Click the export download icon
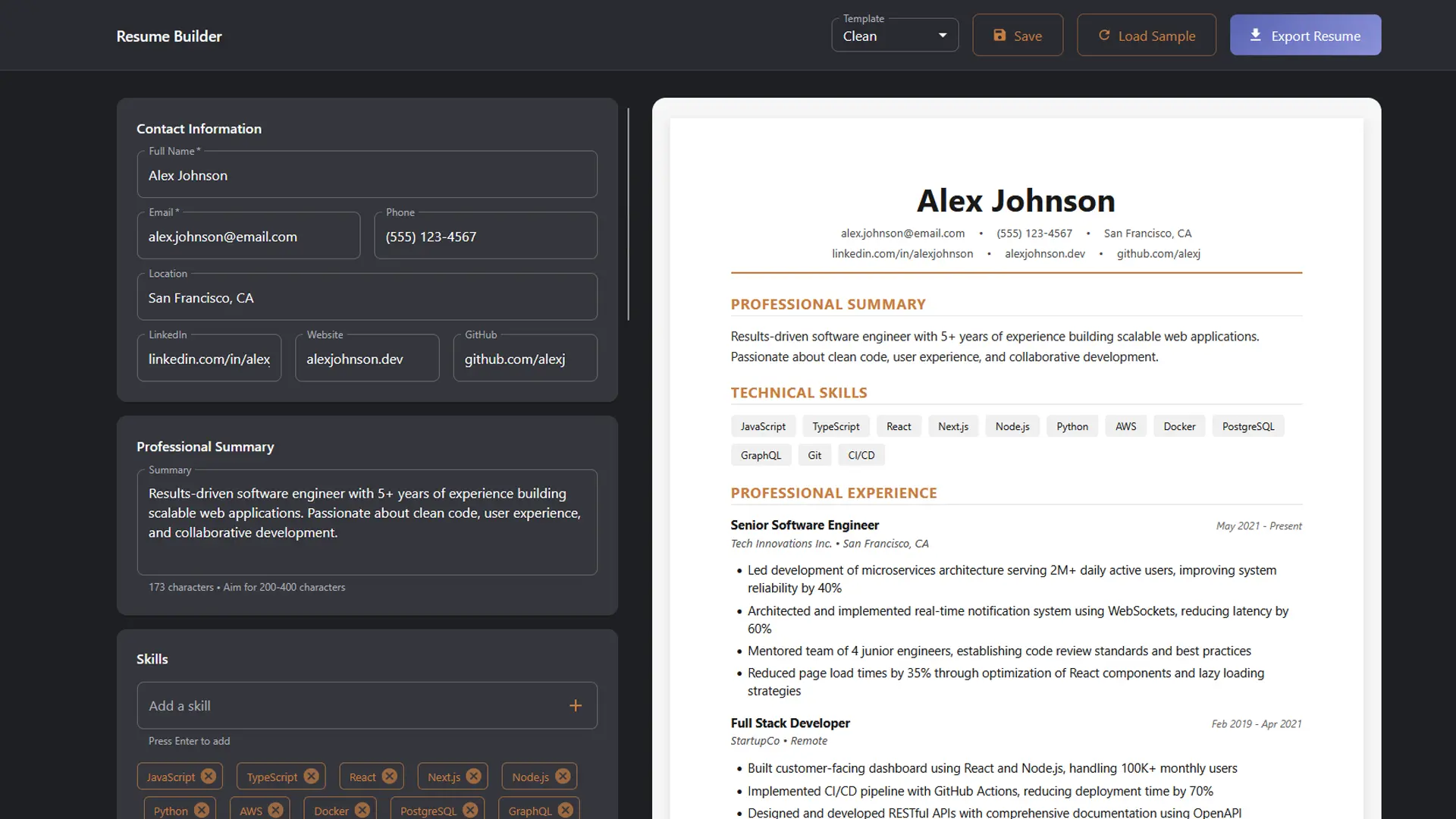1456x819 pixels. click(1255, 34)
